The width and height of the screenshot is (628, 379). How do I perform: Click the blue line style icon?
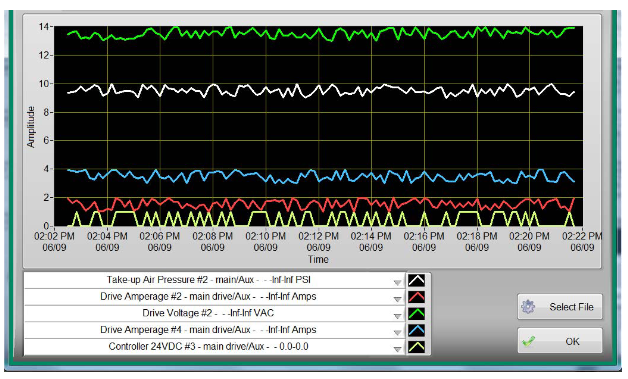(x=416, y=330)
